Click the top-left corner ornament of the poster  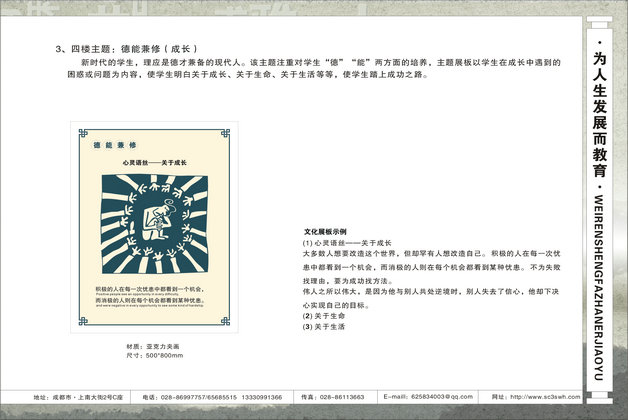coord(82,132)
